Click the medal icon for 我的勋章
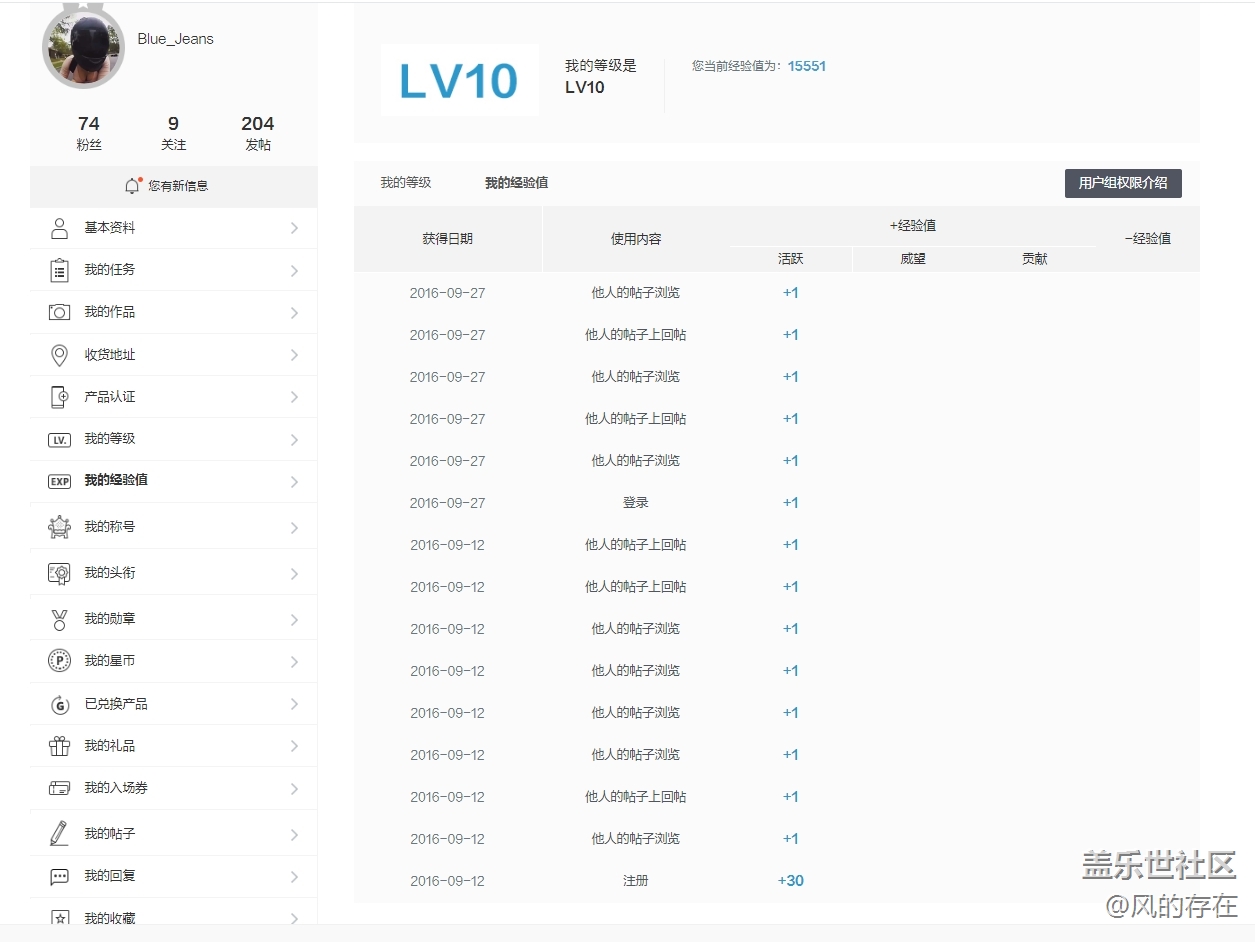The width and height of the screenshot is (1255, 942). coord(59,619)
